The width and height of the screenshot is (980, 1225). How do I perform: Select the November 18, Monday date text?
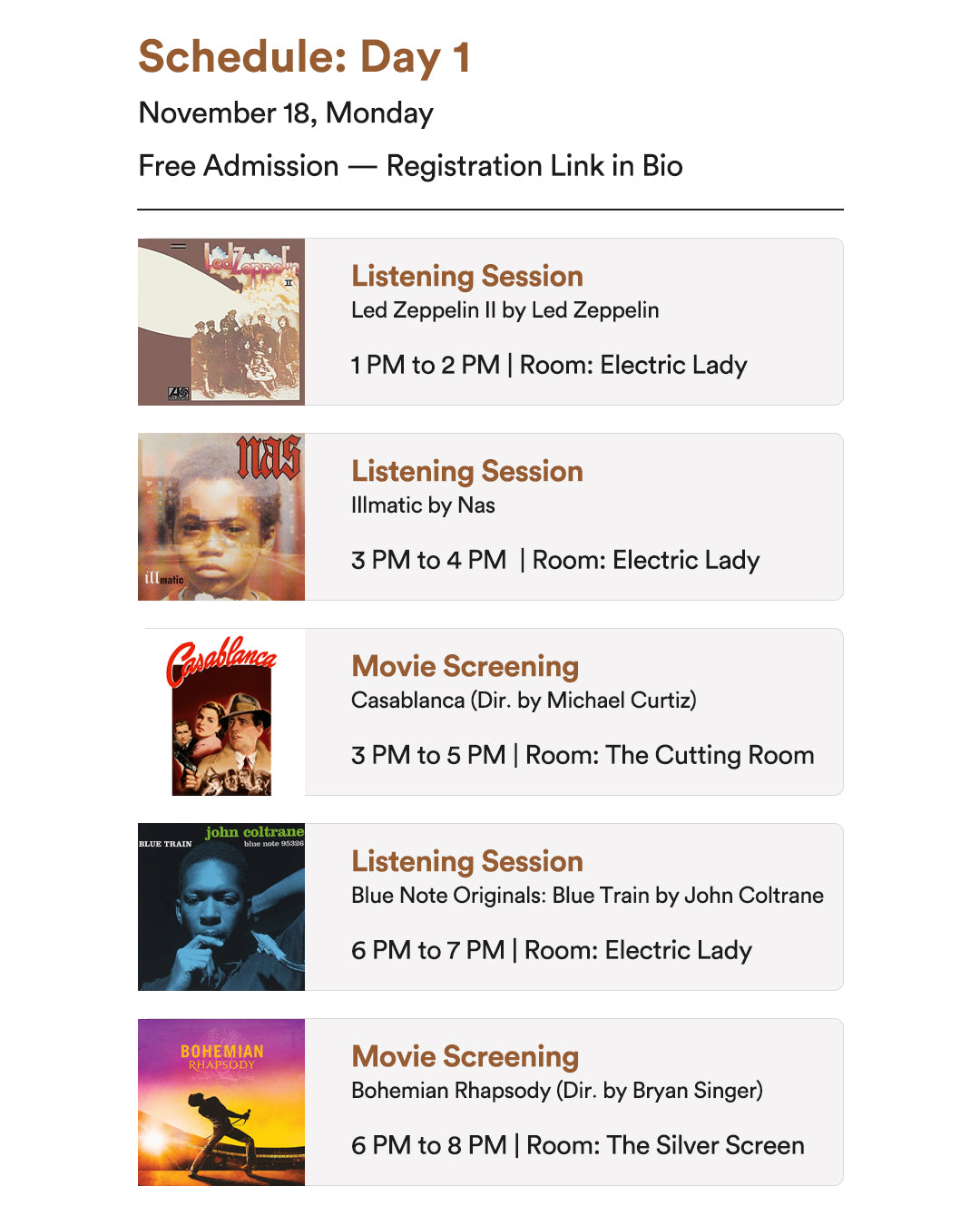(286, 113)
